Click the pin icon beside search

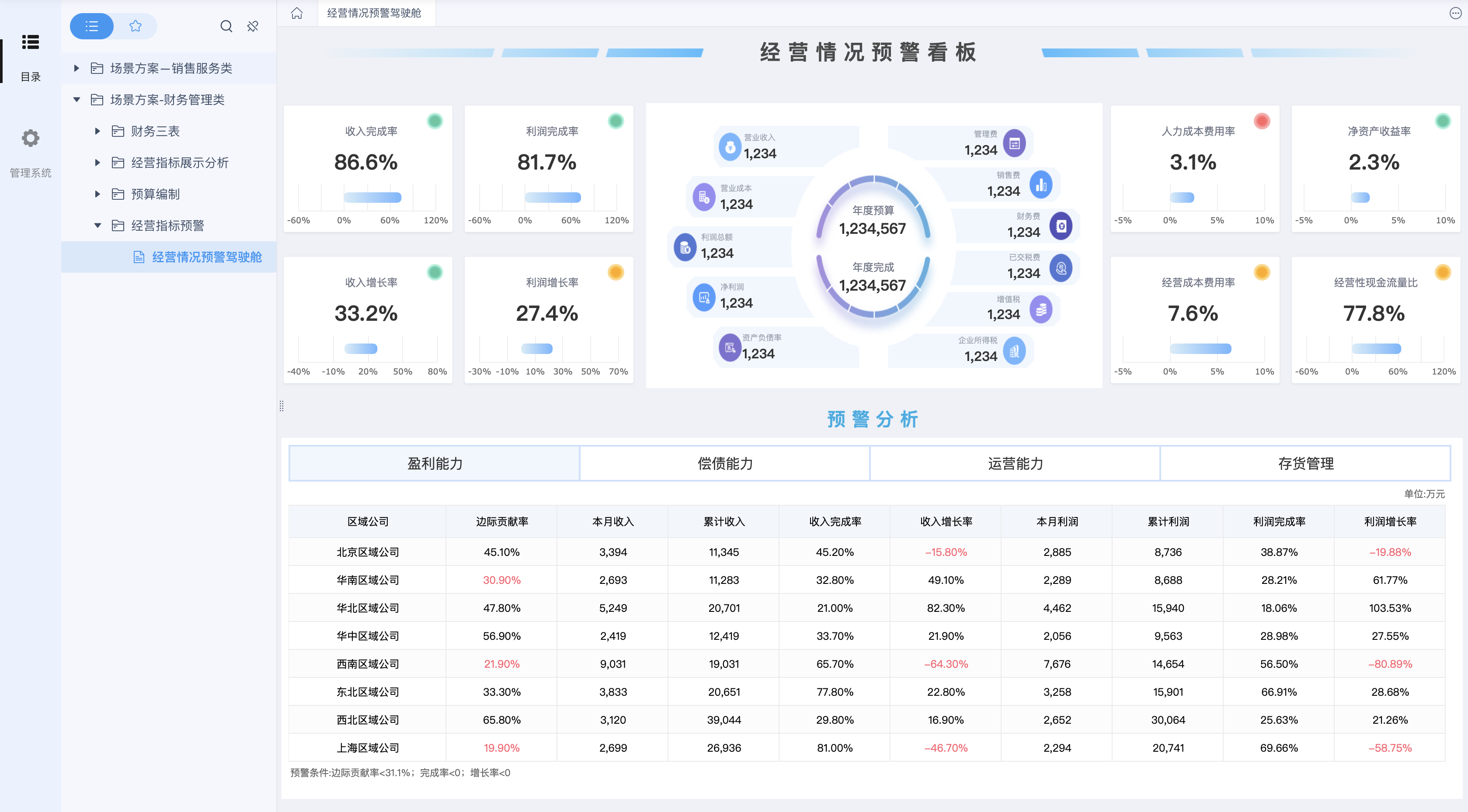253,26
